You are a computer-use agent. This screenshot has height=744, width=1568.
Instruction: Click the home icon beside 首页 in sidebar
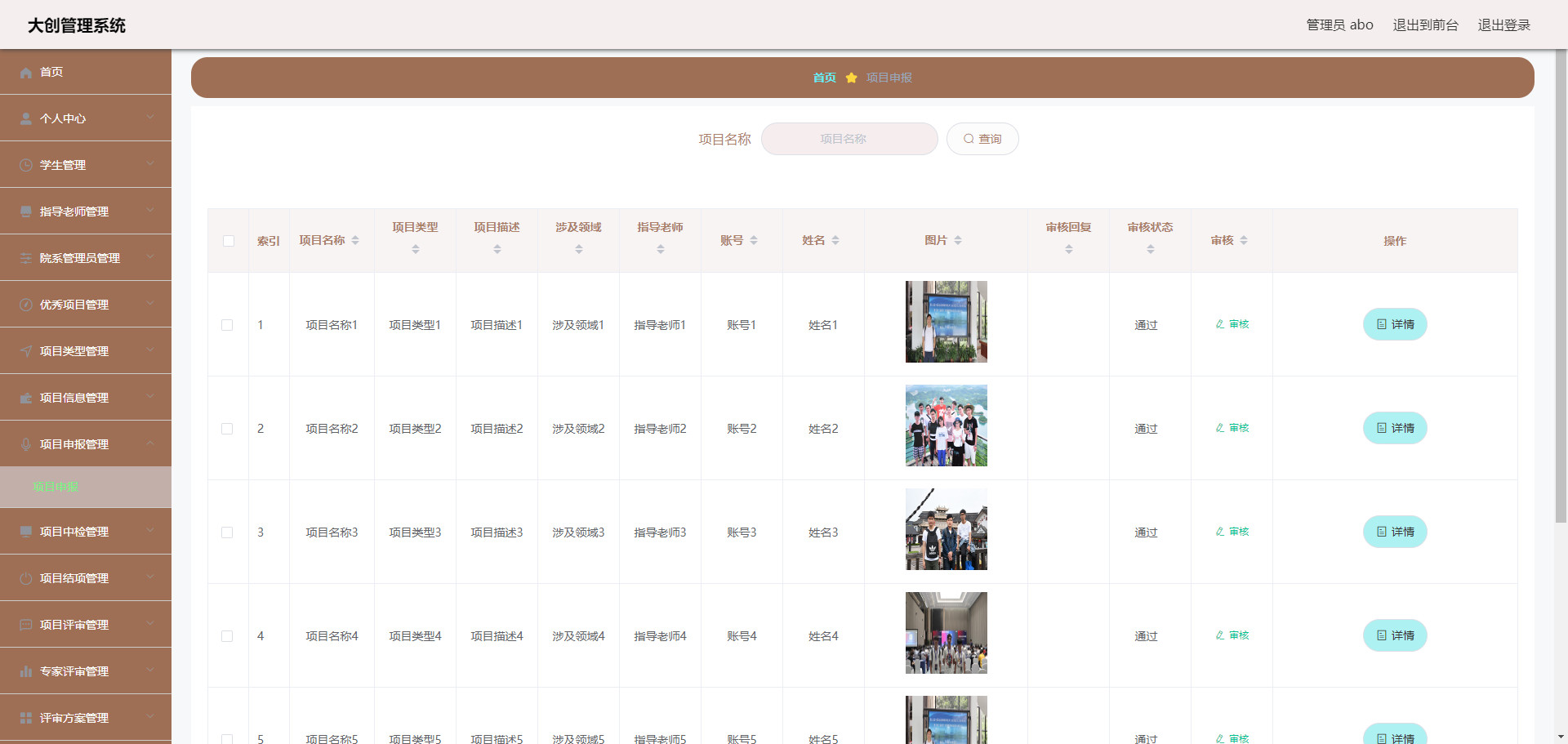click(x=26, y=73)
